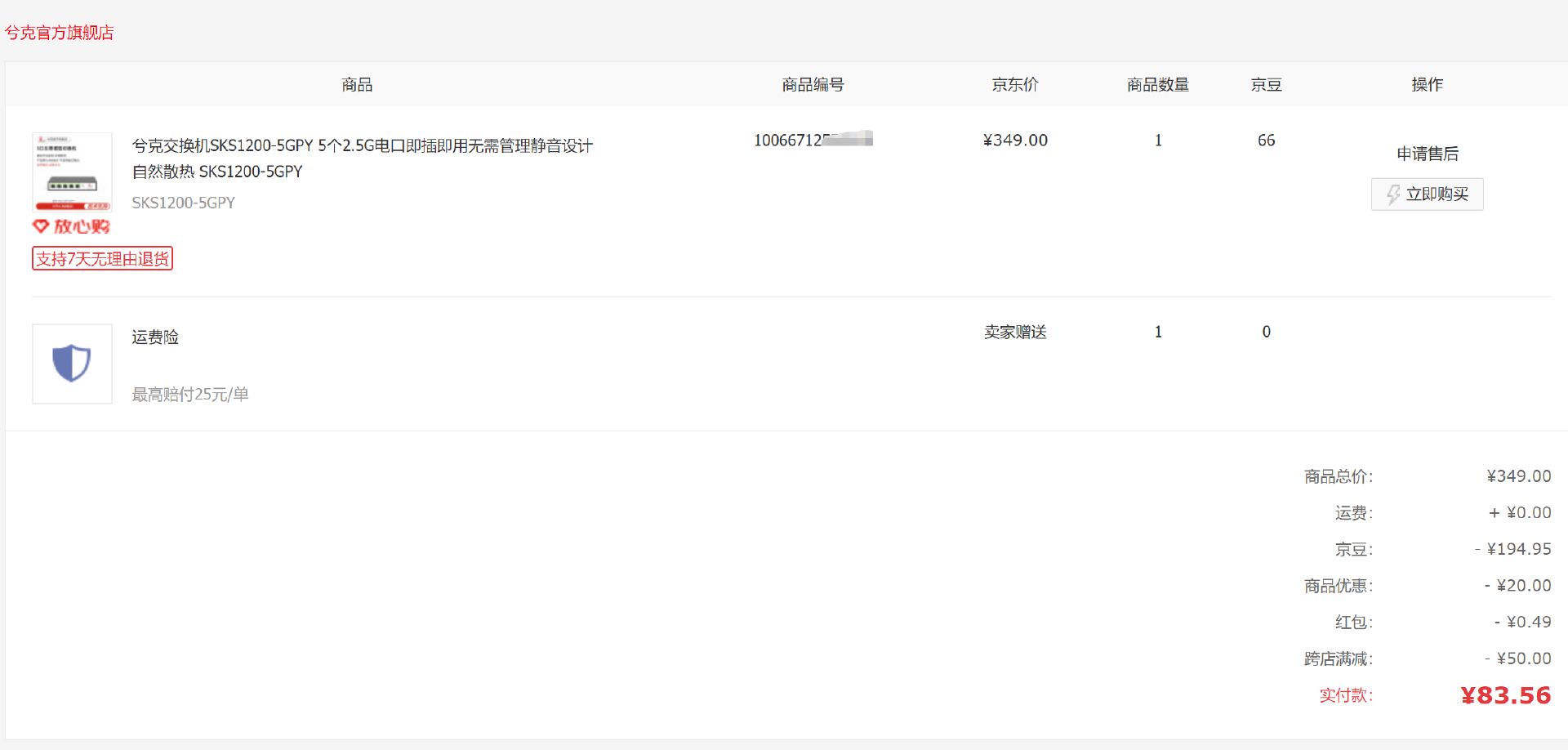Click the SKS1200-5GPY gray model subtitle
The image size is (1568, 750).
coord(183,203)
